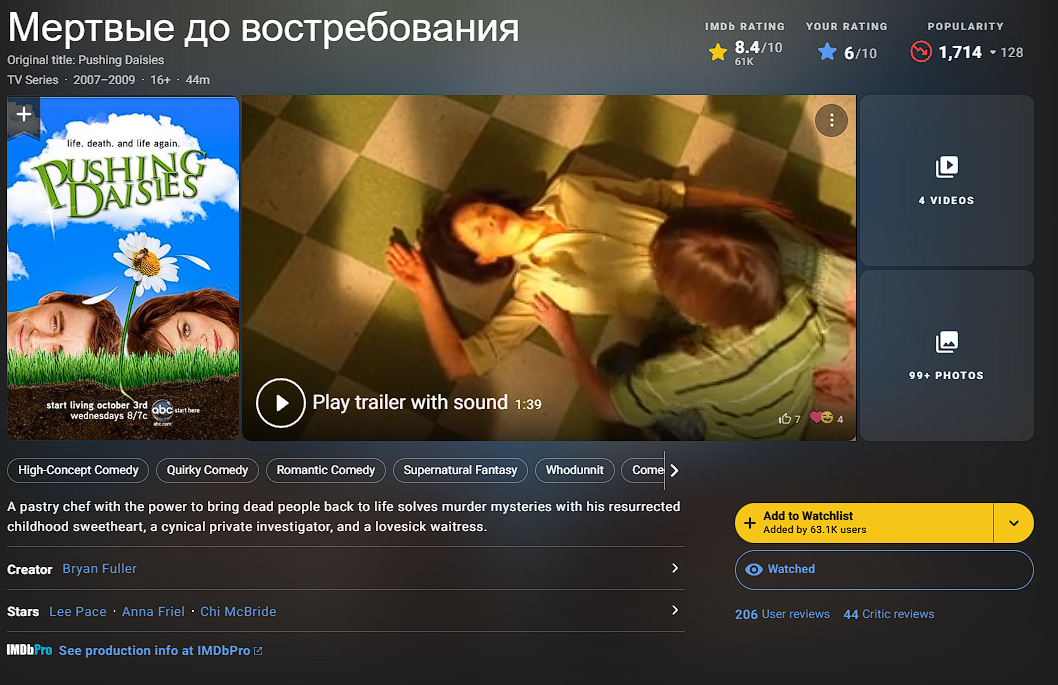Expand the Stars row chevron
Viewport: 1058px width, 685px height.
tap(675, 610)
